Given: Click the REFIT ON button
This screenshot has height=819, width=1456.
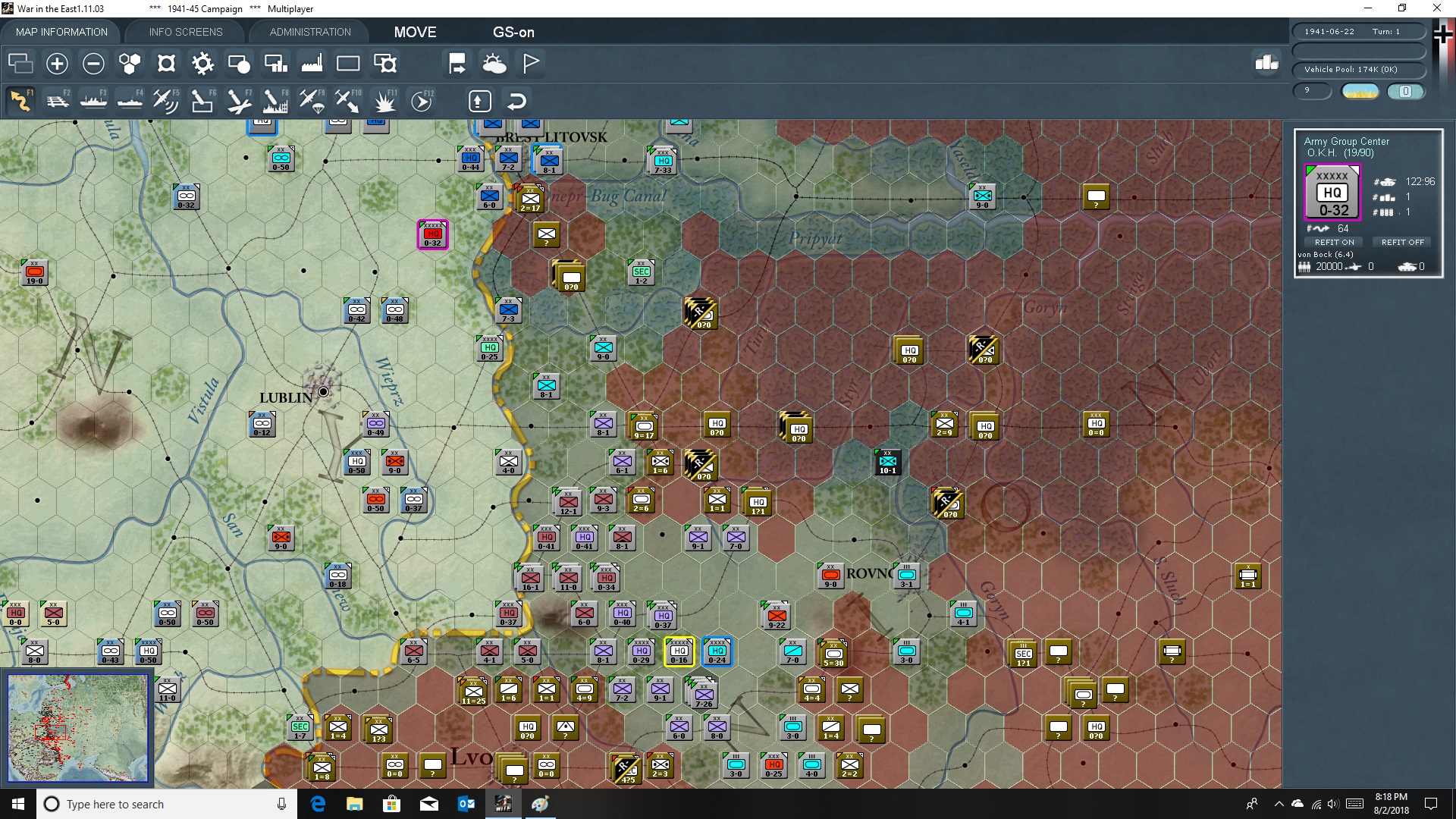Looking at the screenshot, I should pos(1334,242).
